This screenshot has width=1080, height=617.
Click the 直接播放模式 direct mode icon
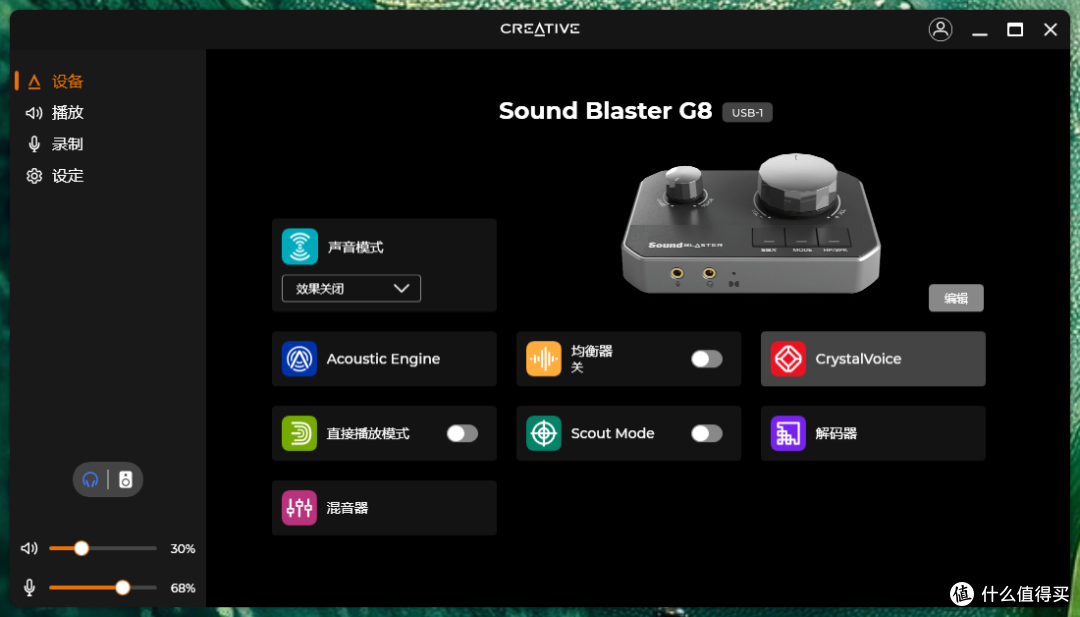[300, 433]
